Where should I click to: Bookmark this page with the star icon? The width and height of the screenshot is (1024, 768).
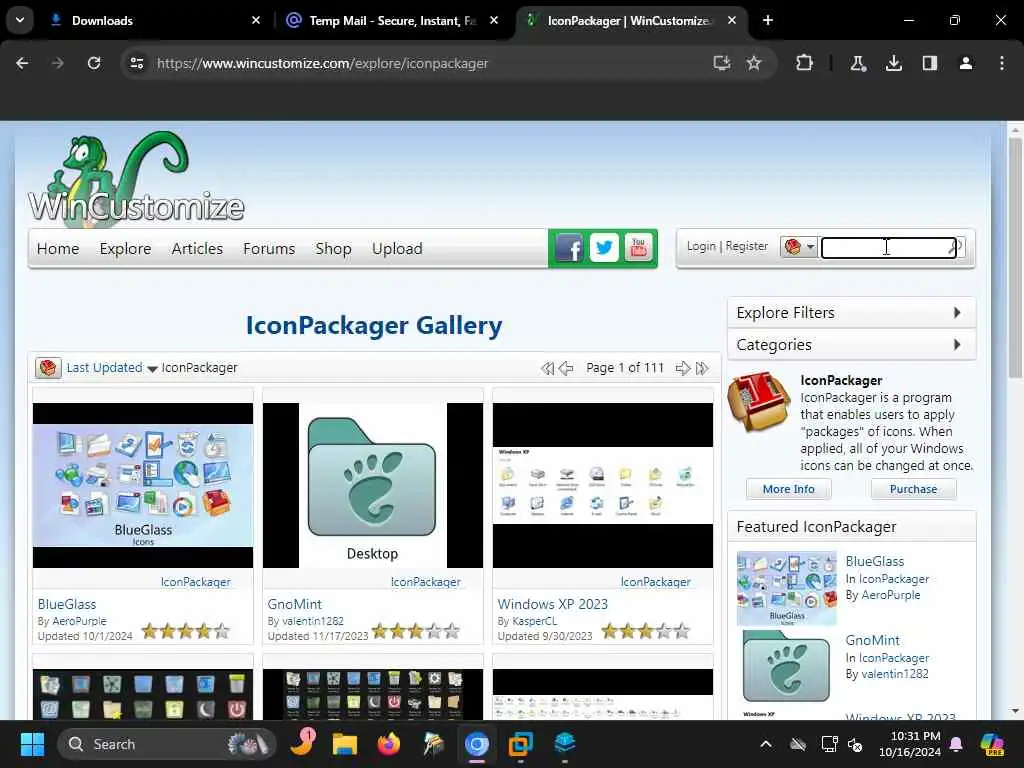[x=754, y=63]
